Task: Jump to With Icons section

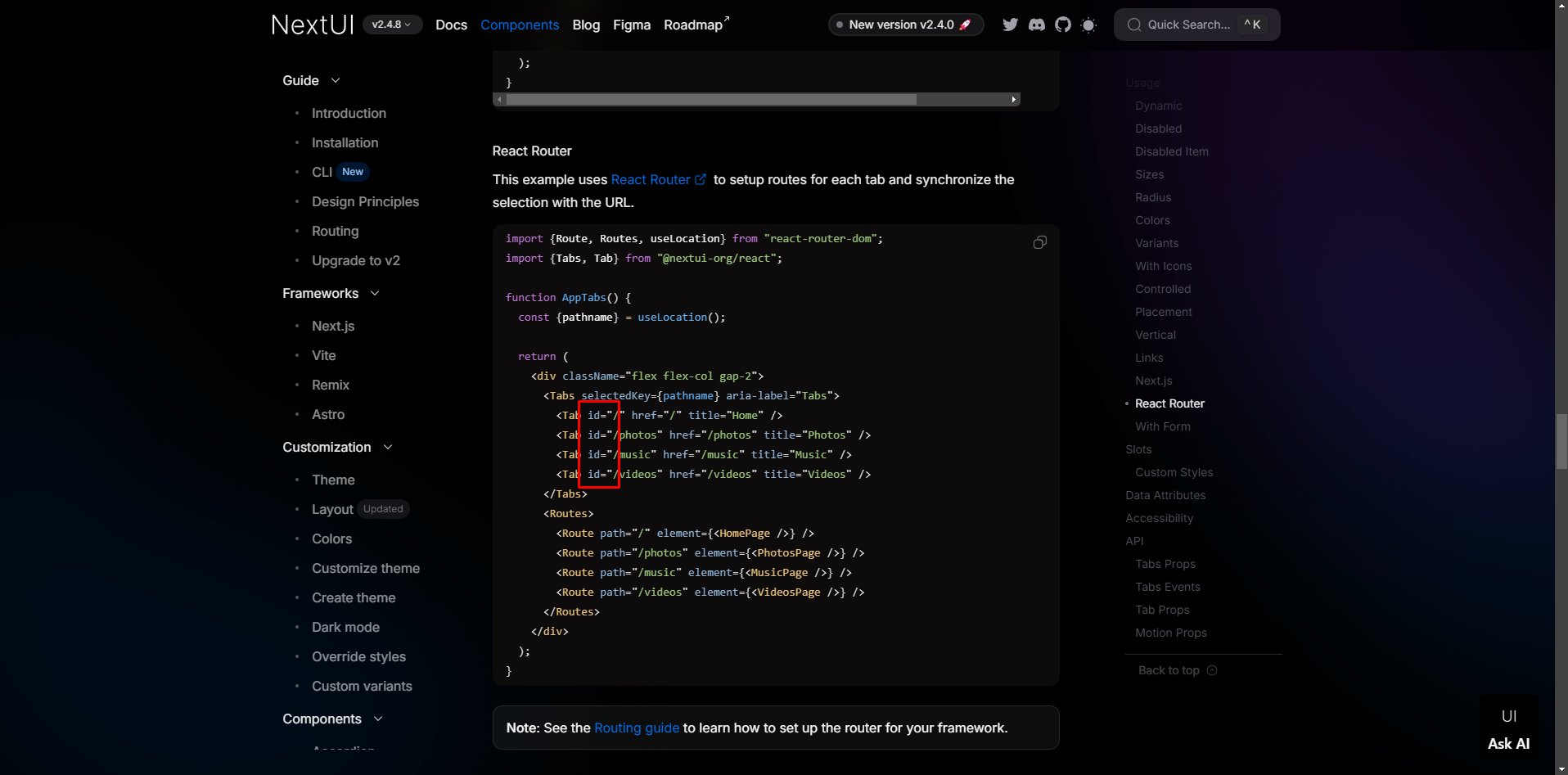Action: click(1163, 266)
